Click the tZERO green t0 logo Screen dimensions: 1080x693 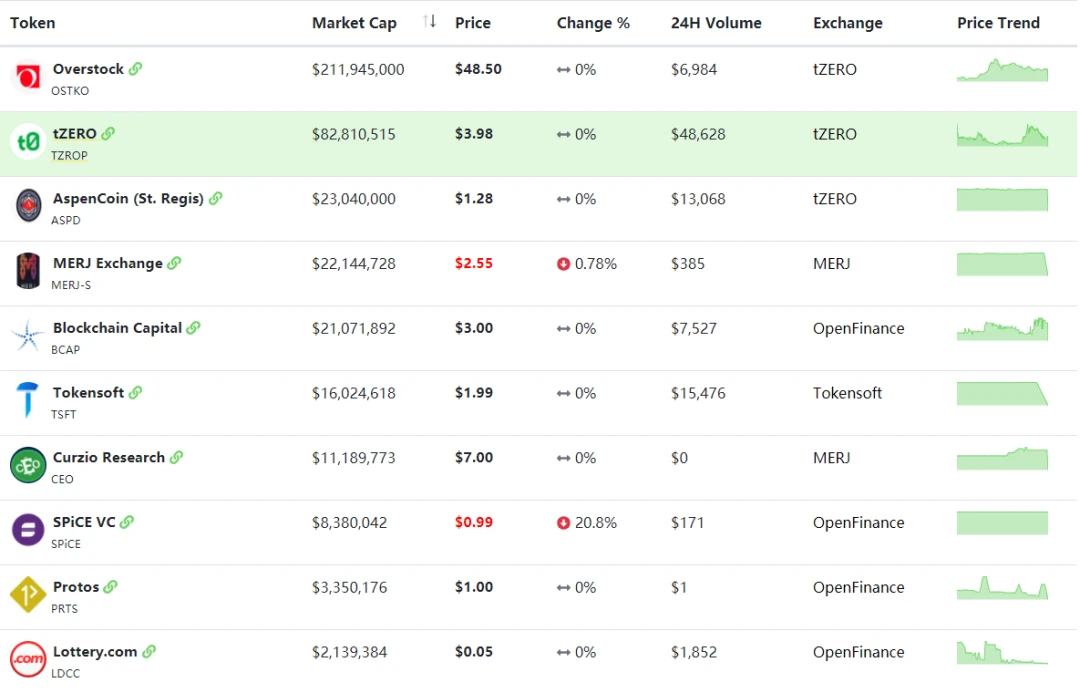pos(28,141)
